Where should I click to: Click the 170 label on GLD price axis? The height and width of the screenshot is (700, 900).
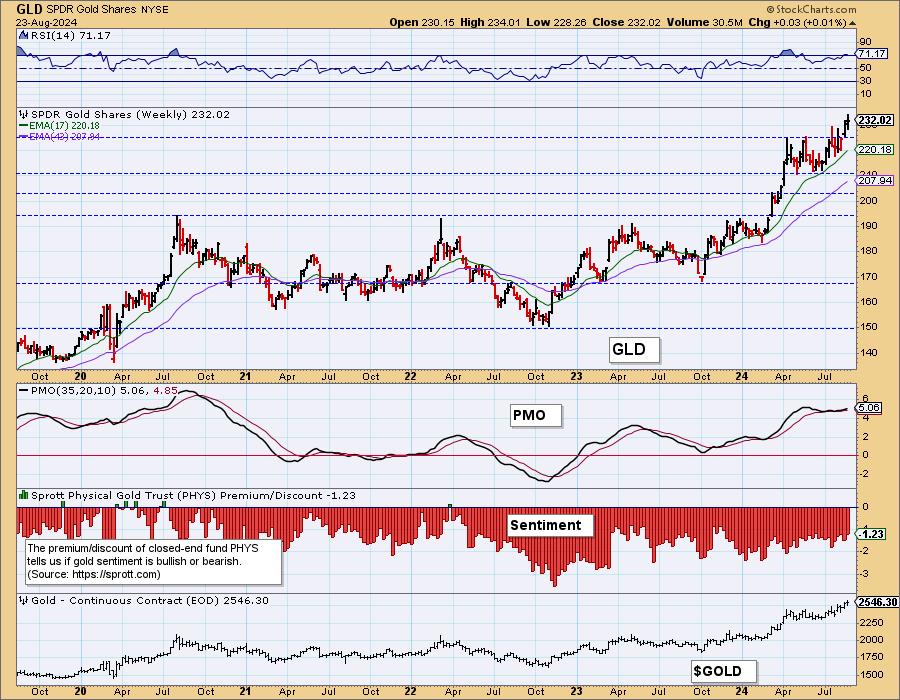point(868,276)
